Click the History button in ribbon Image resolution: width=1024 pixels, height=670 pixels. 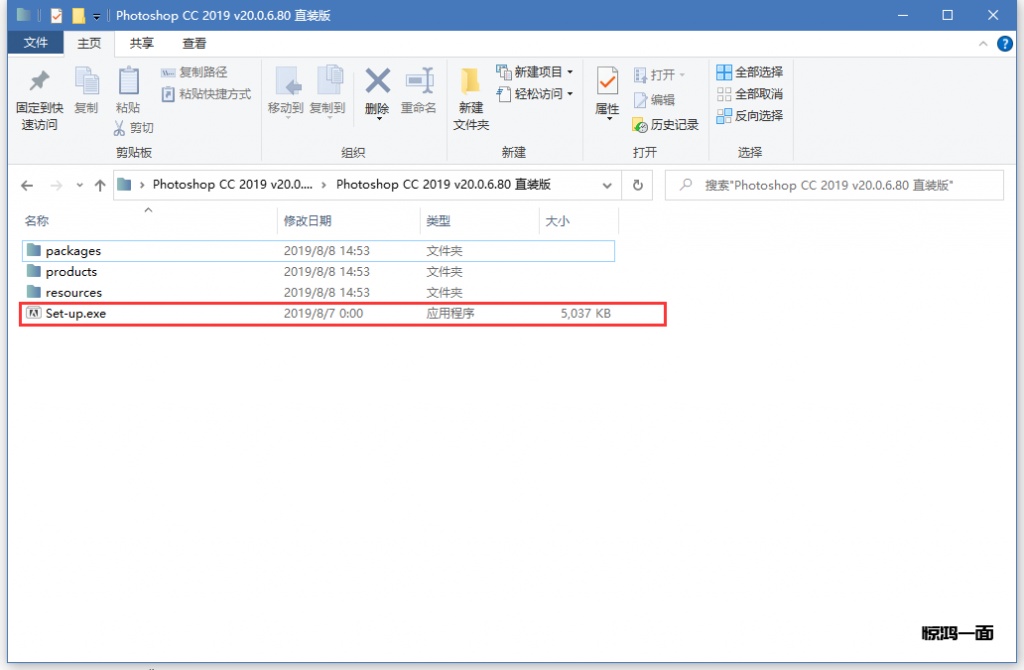[x=666, y=125]
